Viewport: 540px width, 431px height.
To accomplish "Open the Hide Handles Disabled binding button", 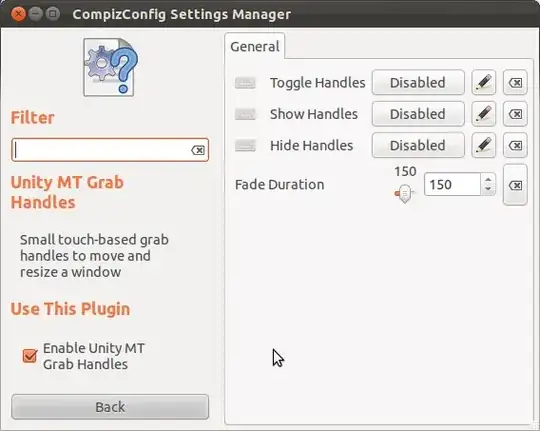I will coord(418,145).
